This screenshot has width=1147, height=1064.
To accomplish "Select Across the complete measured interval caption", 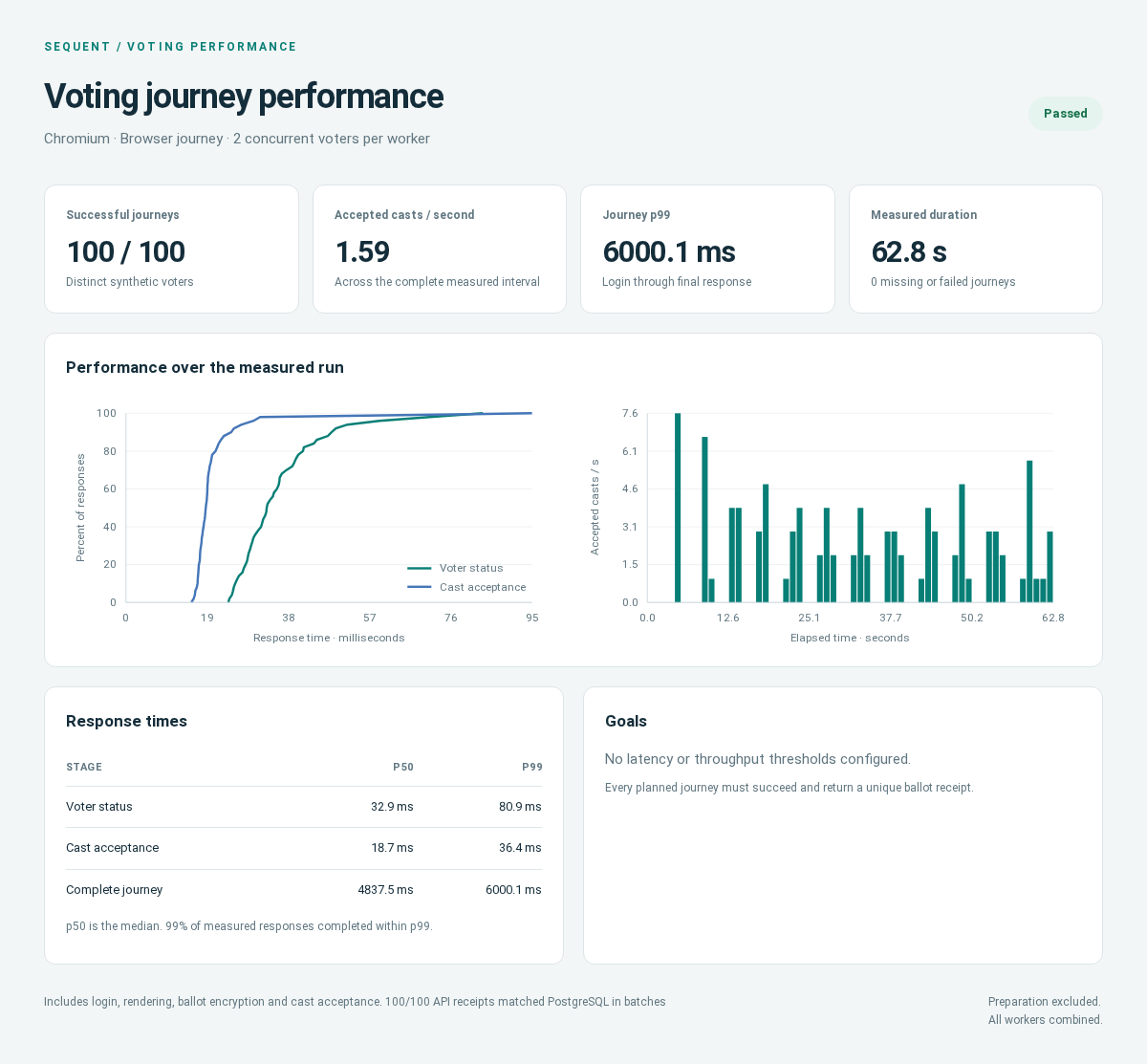I will coord(437,282).
